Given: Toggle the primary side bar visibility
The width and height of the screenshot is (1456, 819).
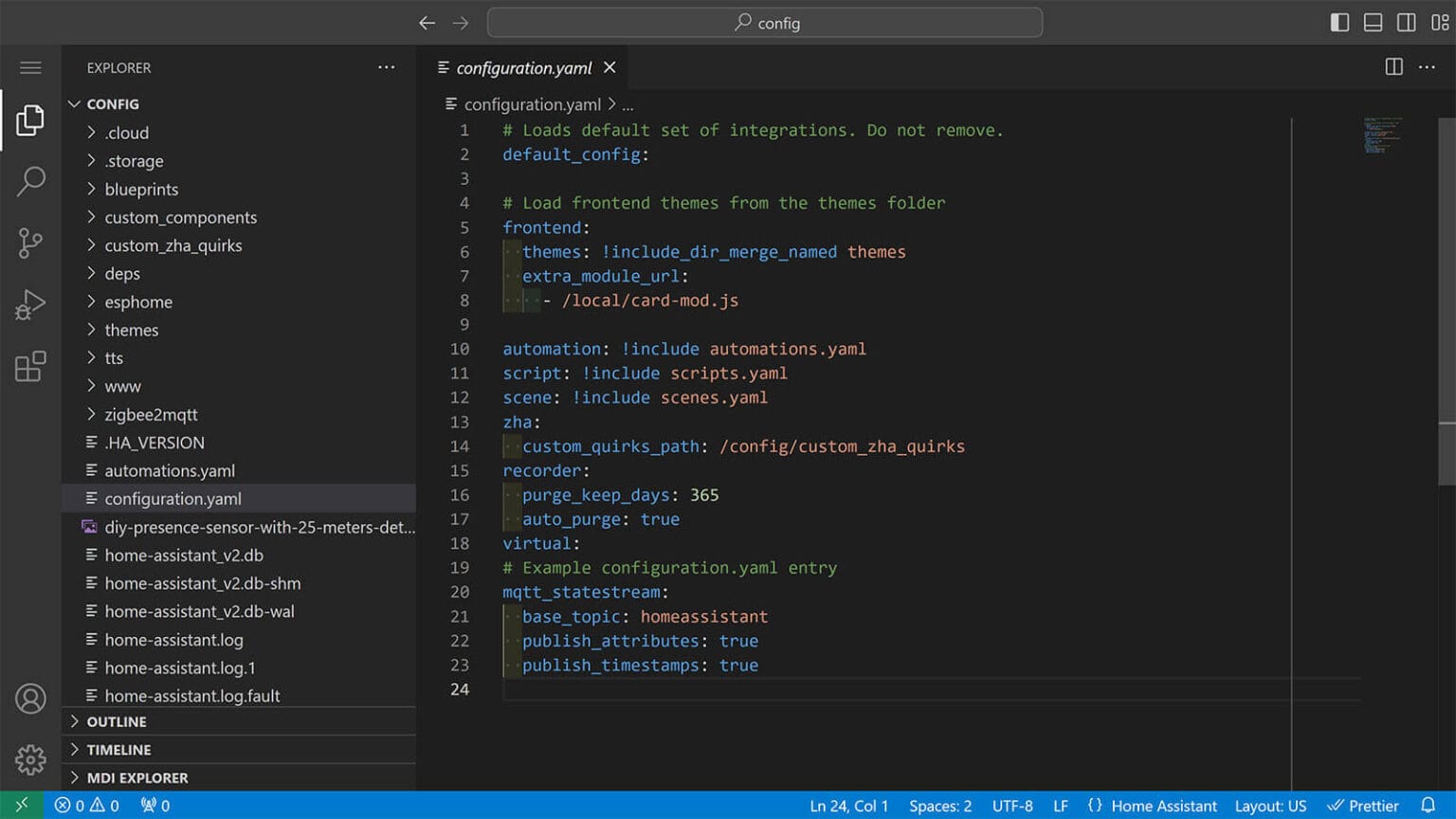Looking at the screenshot, I should 1339,23.
